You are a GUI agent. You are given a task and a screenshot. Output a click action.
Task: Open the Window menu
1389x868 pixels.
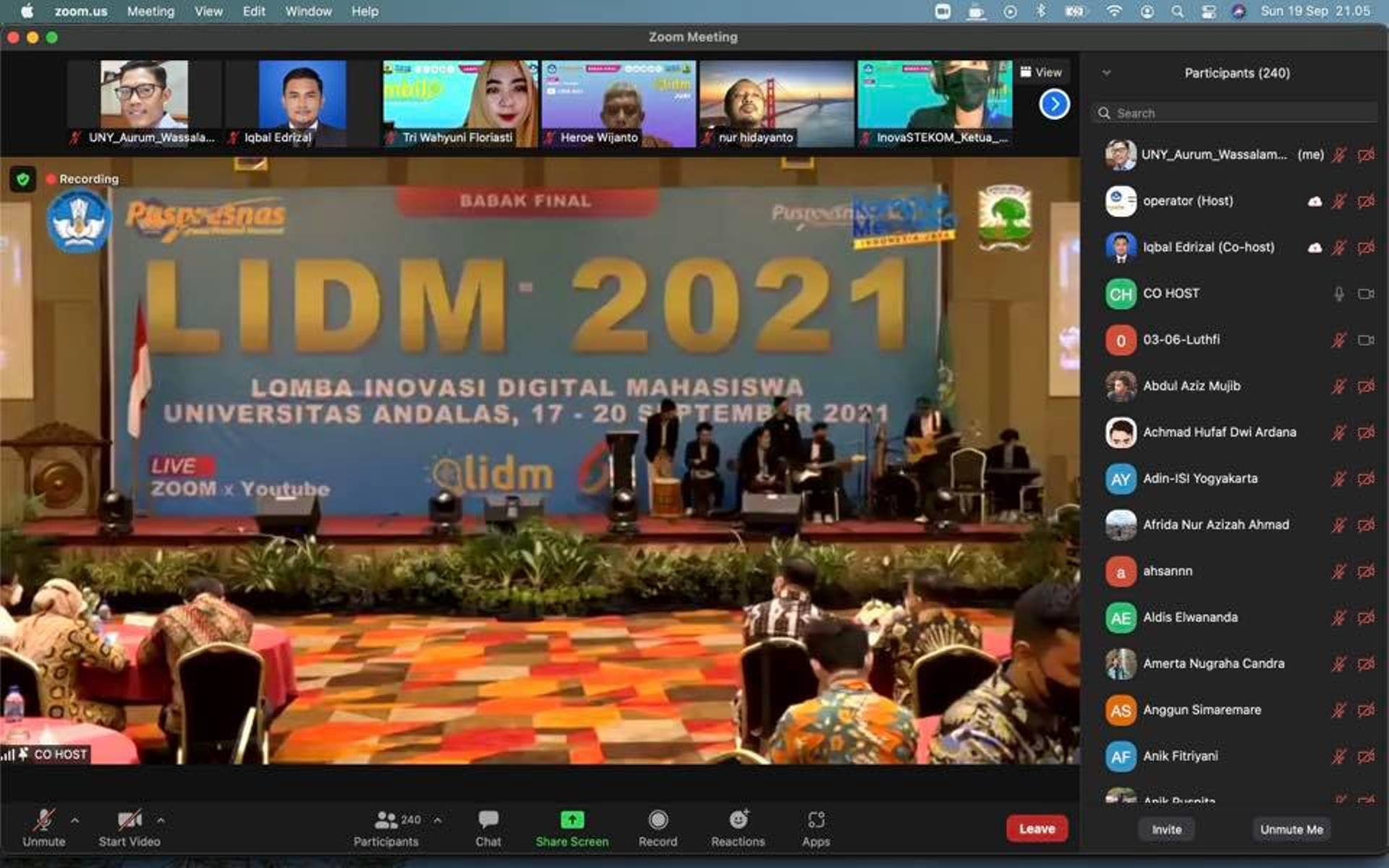tap(308, 12)
